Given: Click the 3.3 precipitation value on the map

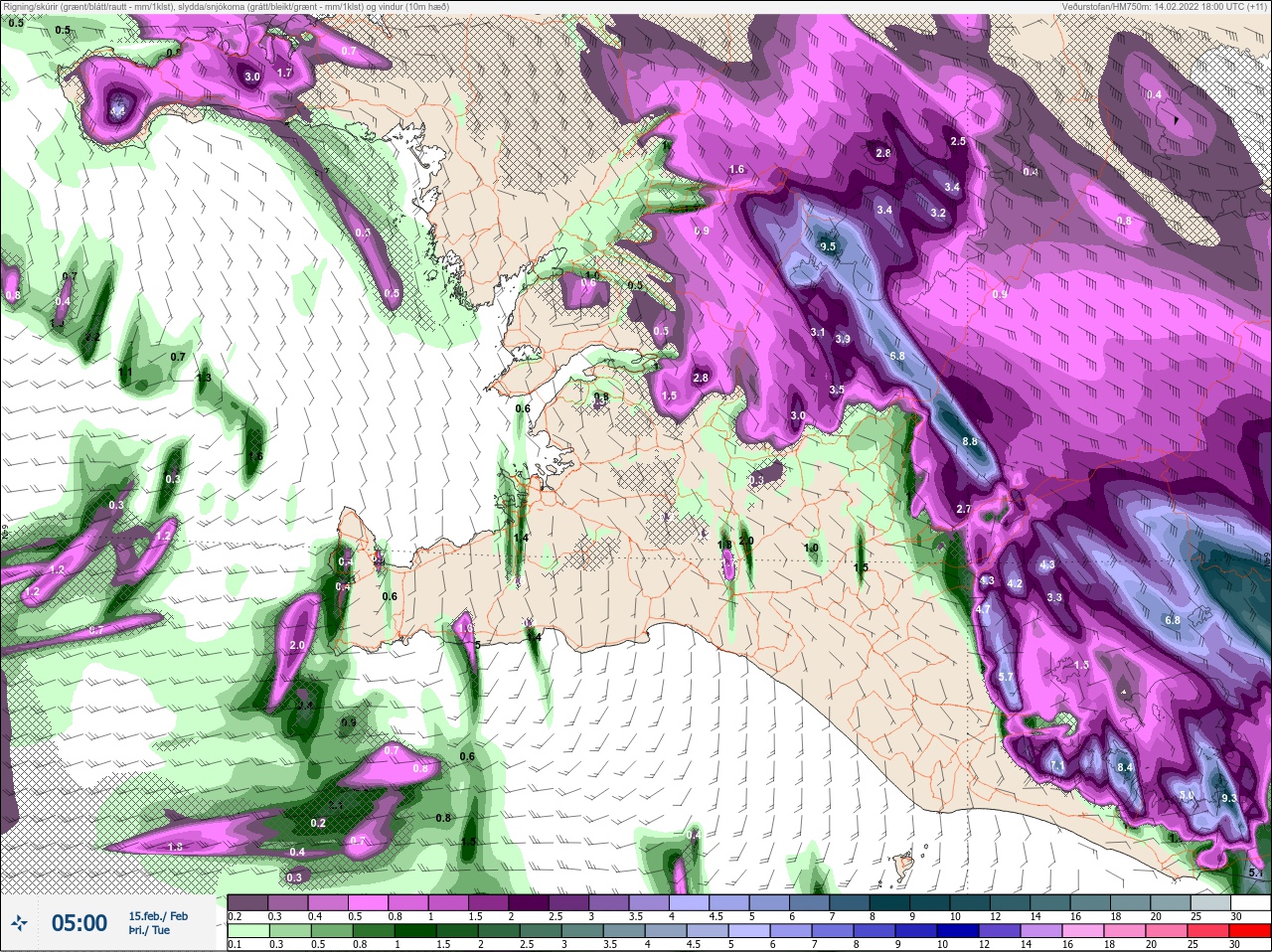Looking at the screenshot, I should click(x=1054, y=597).
